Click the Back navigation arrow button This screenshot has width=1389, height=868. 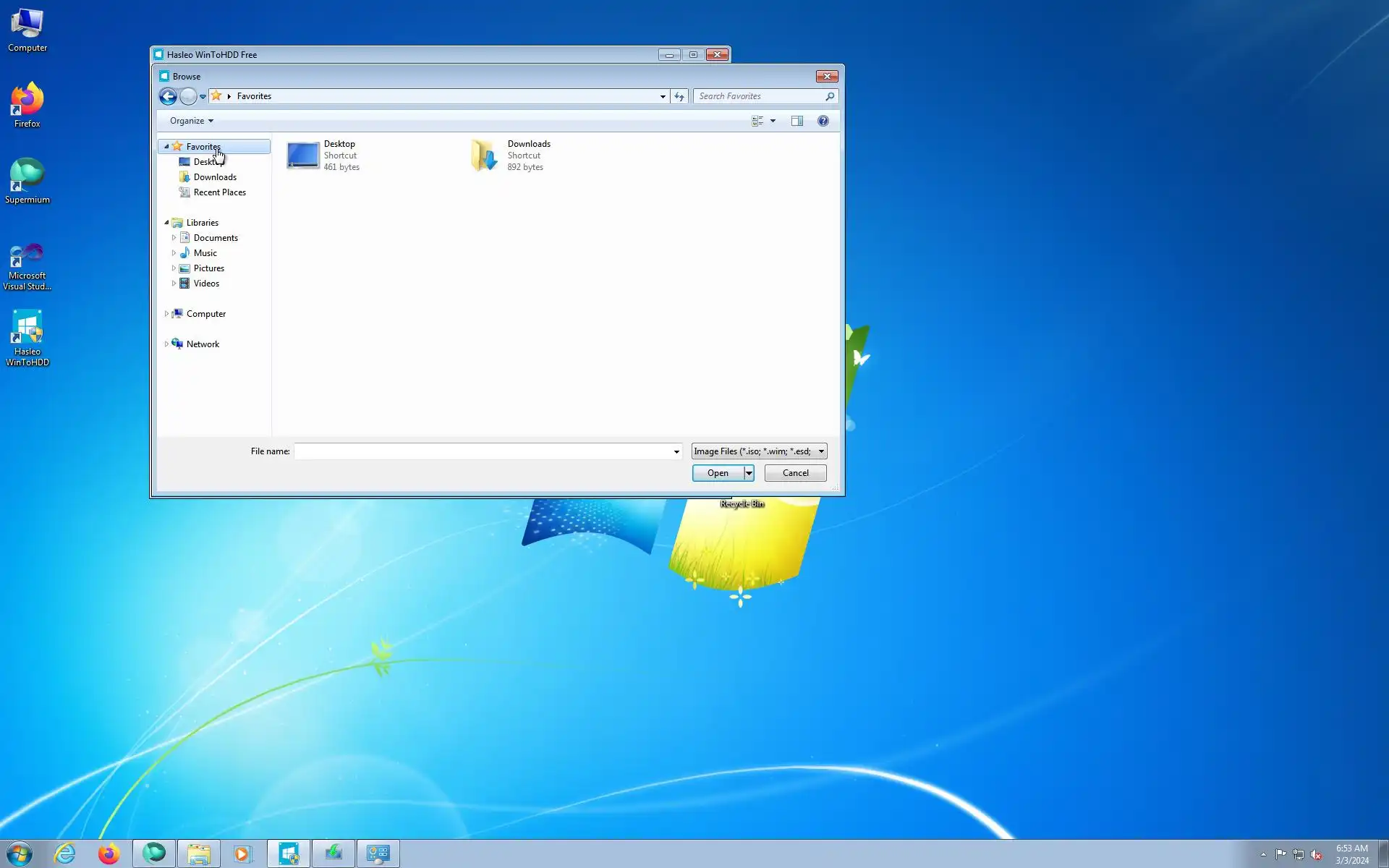(168, 96)
